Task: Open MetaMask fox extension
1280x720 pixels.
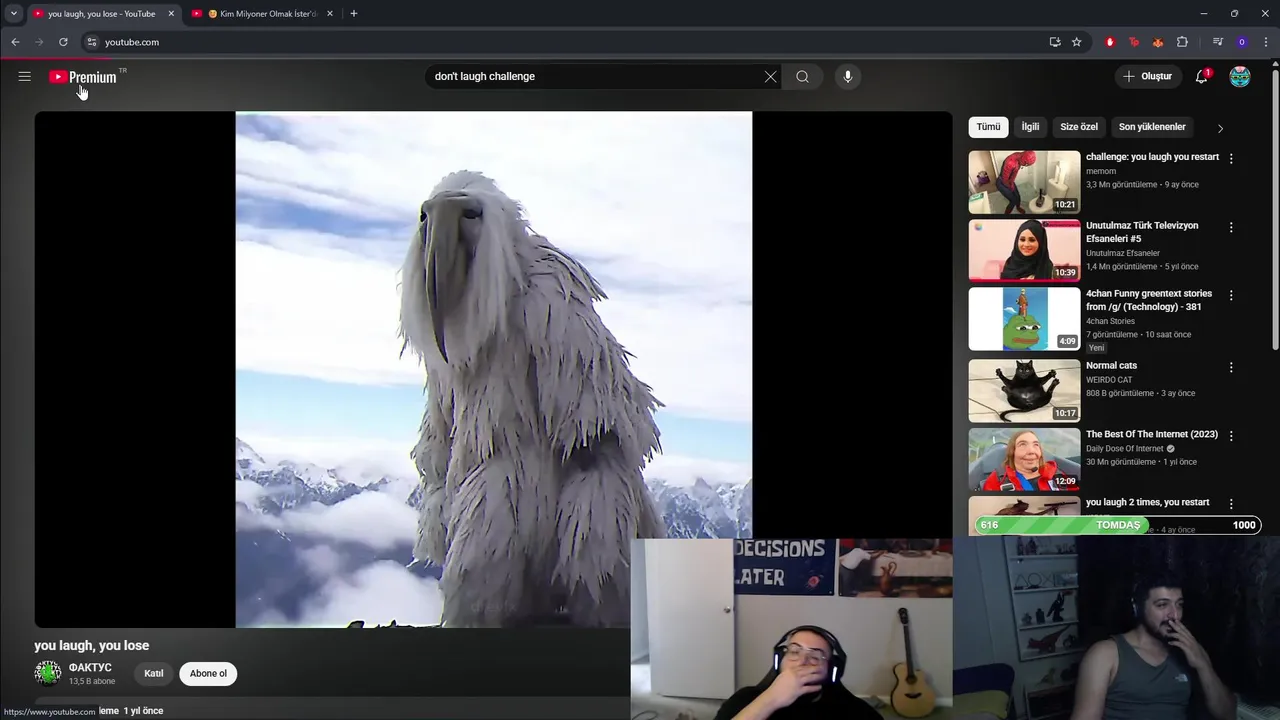Action: click(1158, 42)
